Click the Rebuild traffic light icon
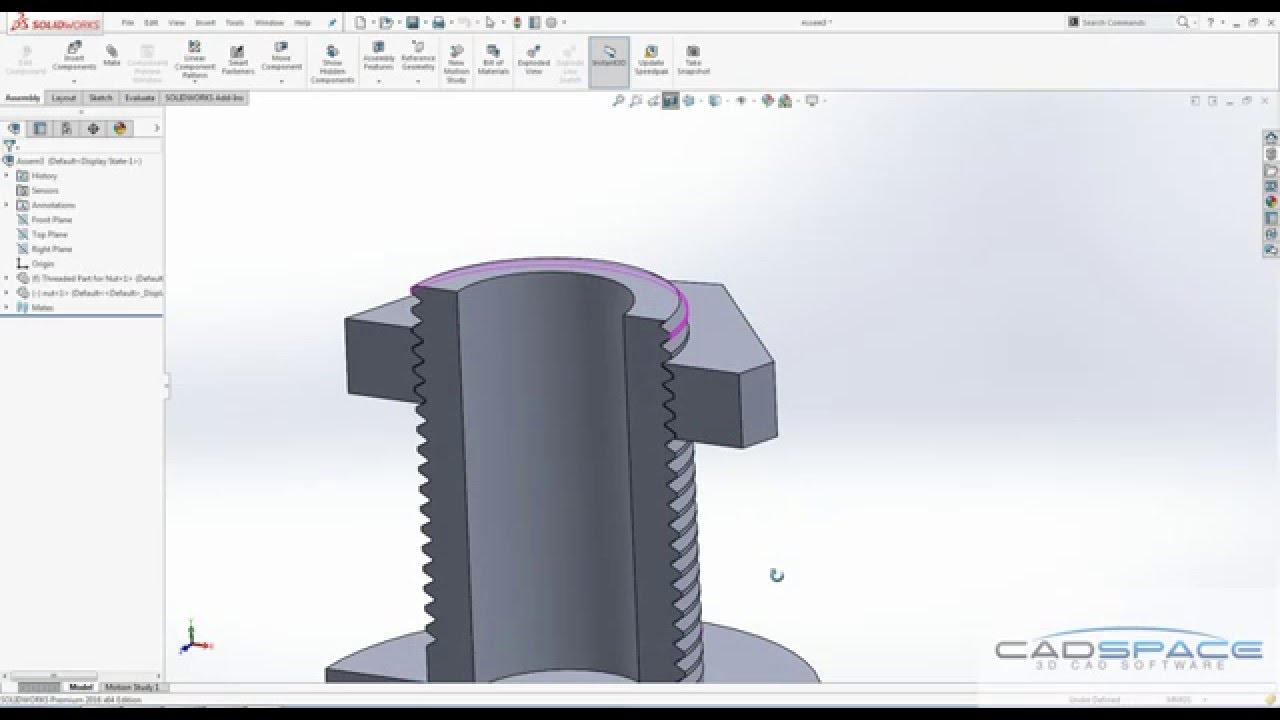Image resolution: width=1280 pixels, height=720 pixels. [518, 22]
